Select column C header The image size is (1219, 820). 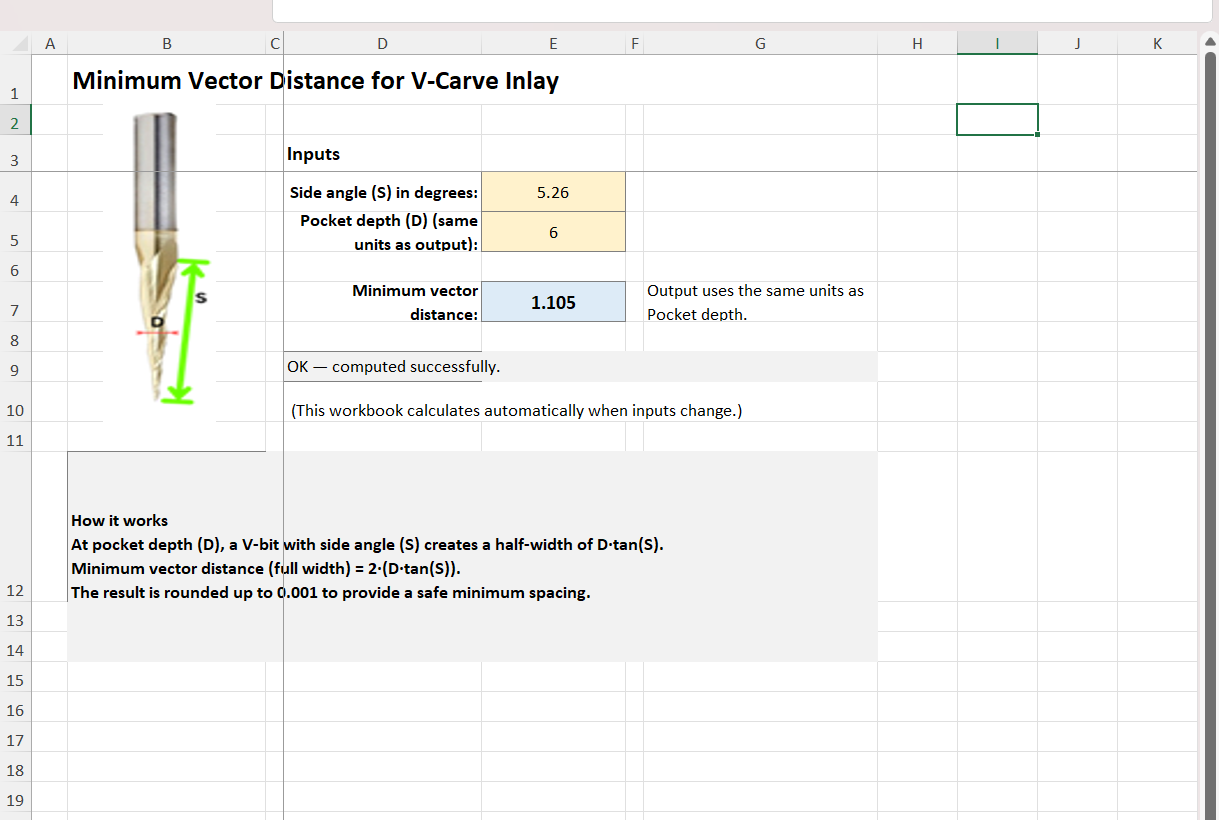pyautogui.click(x=274, y=43)
